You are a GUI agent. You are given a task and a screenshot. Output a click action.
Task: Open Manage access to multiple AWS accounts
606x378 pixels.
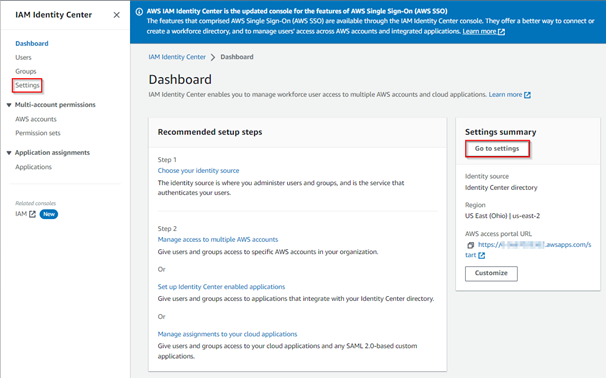(218, 240)
